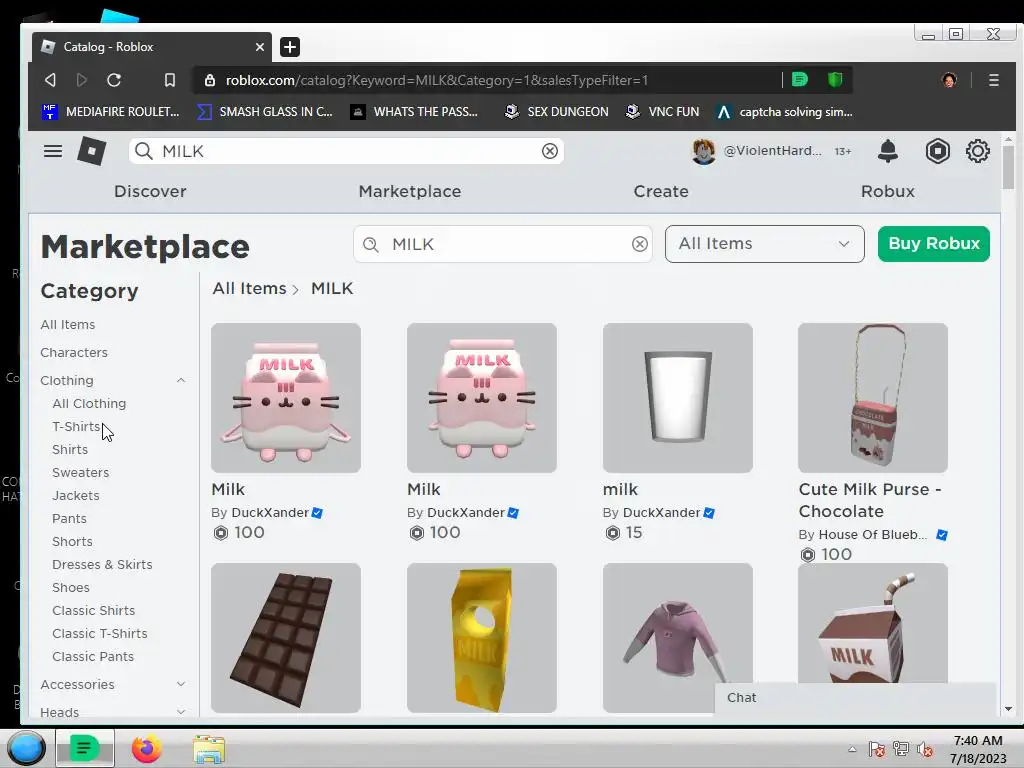Close the Catalog - Roblox tab
The width and height of the screenshot is (1024, 768).
click(259, 47)
